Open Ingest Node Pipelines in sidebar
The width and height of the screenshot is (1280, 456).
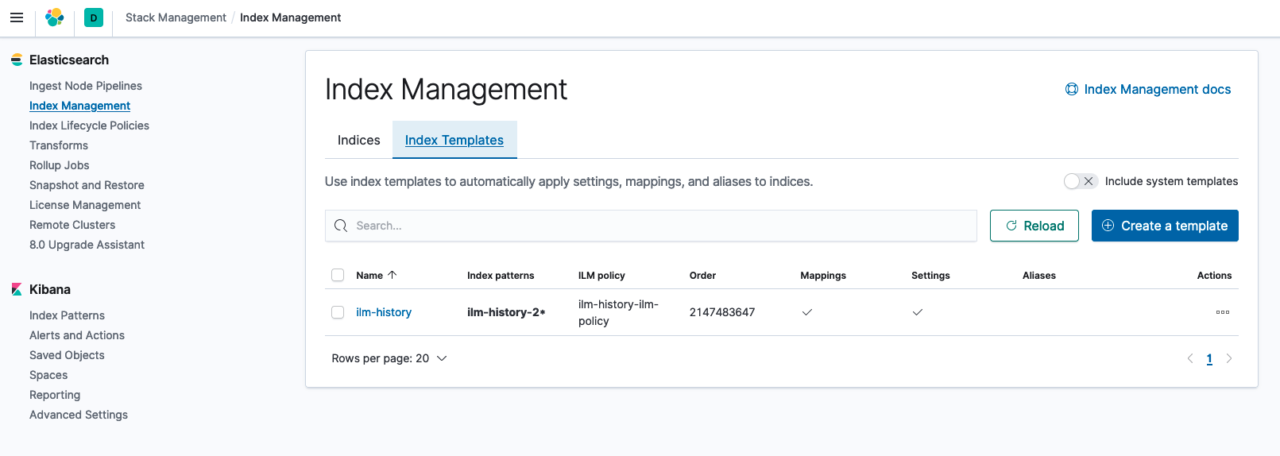pyautogui.click(x=86, y=86)
